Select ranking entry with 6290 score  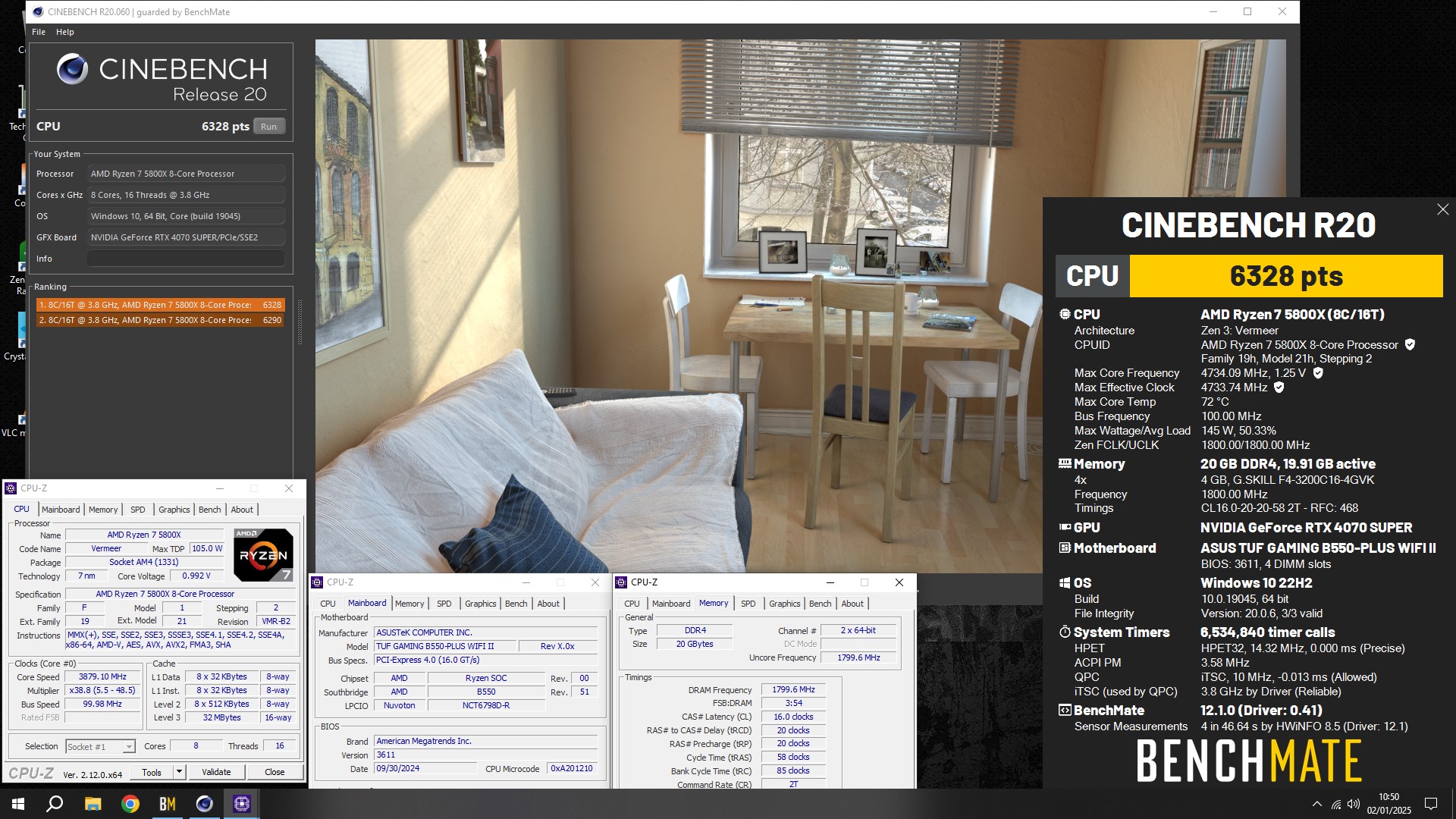click(161, 320)
